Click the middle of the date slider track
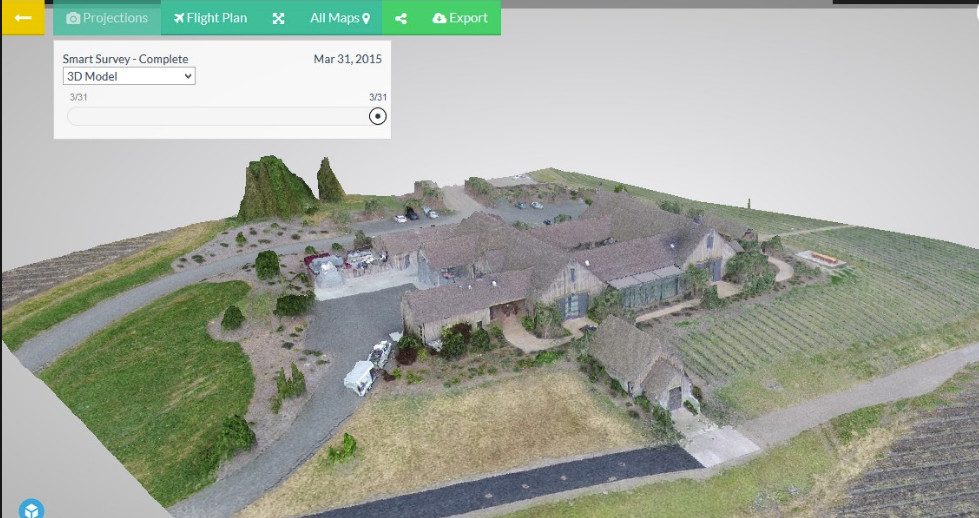The width and height of the screenshot is (979, 518). (x=220, y=116)
